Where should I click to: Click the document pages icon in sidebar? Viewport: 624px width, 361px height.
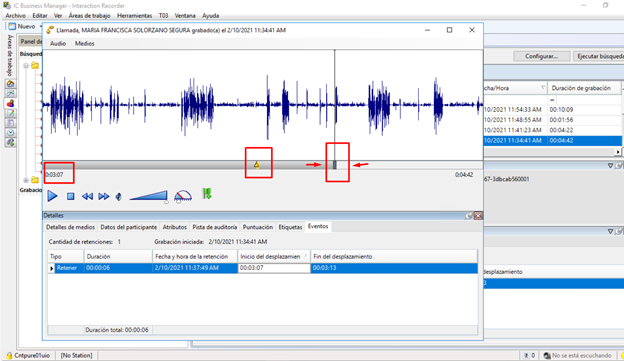pos(10,123)
